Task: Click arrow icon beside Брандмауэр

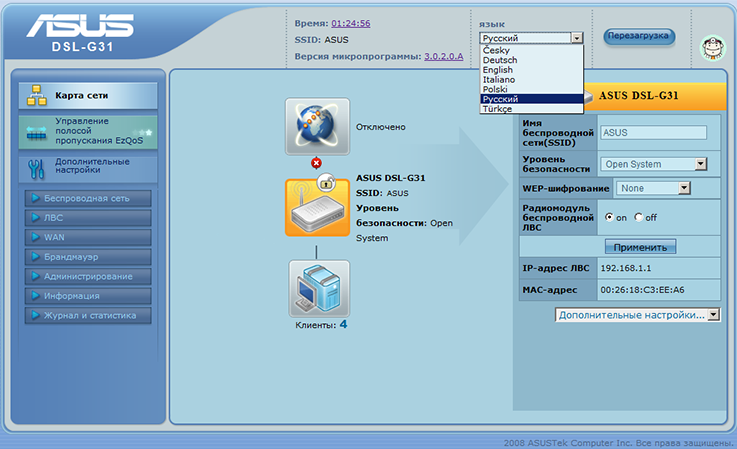Action: [x=35, y=256]
